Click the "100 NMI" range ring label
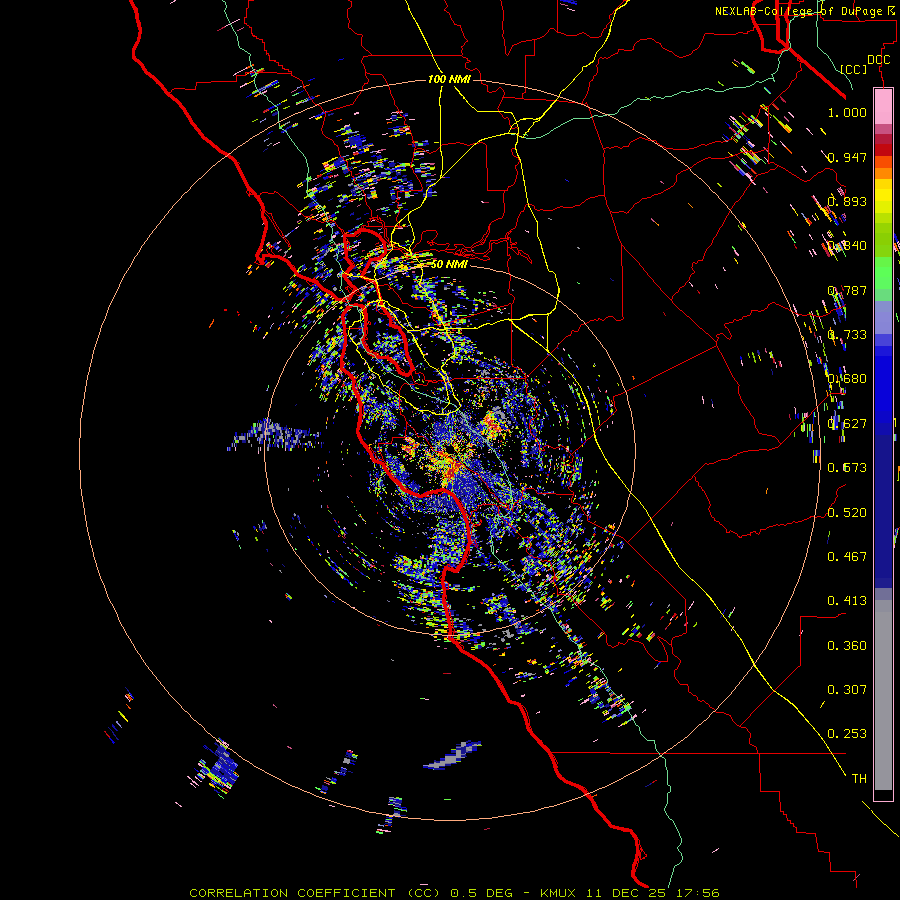 449,79
